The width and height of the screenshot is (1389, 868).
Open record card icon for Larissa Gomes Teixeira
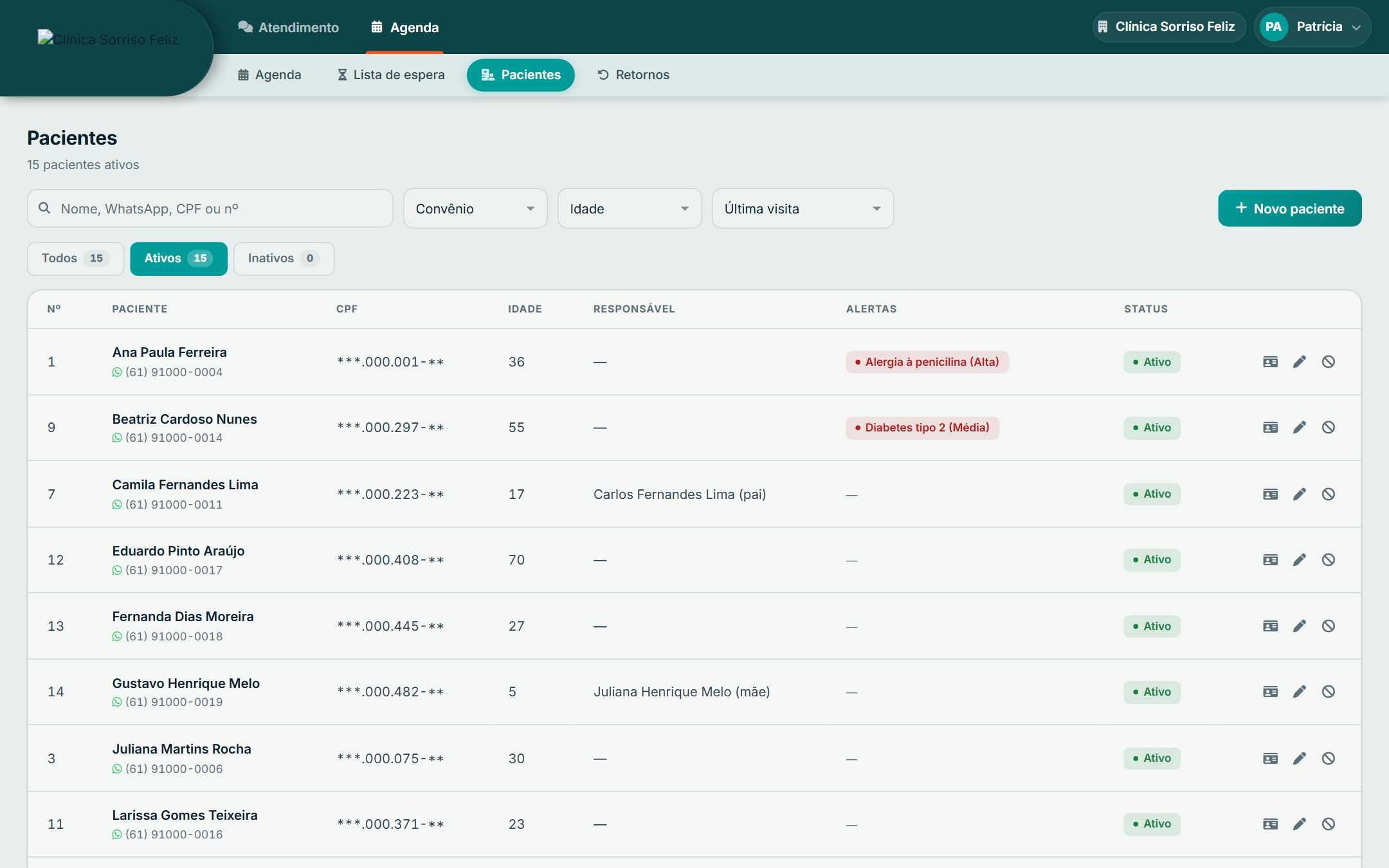click(1270, 824)
